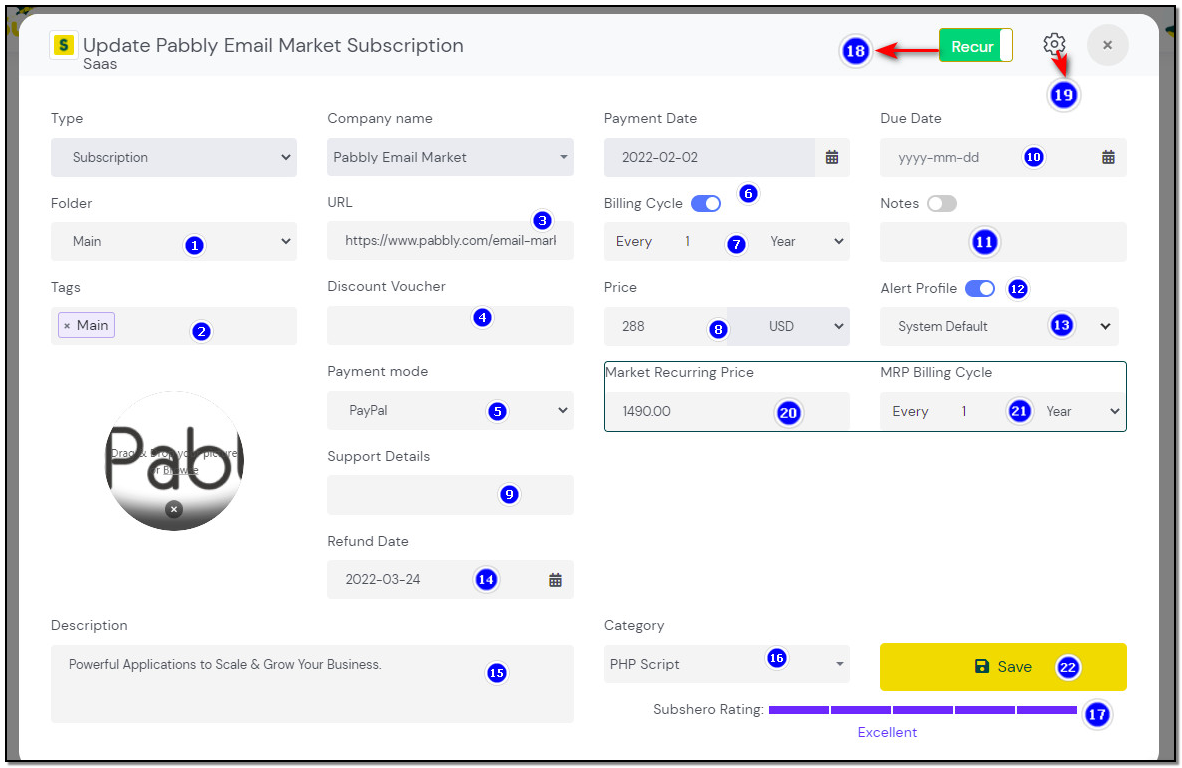Click the Description text area
Viewport: 1182px width, 768px height.
312,684
